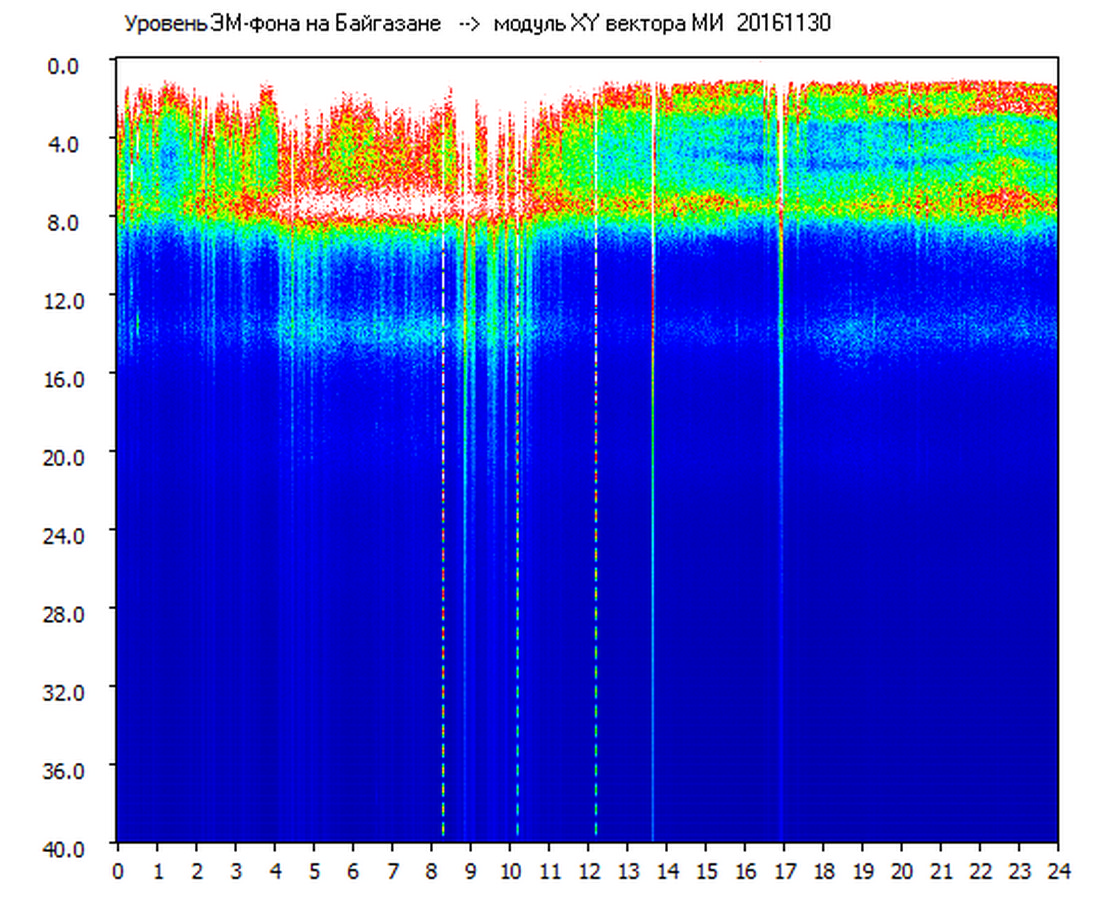Click the x-axis tick label 24
This screenshot has width=1096, height=900.
click(x=1058, y=871)
